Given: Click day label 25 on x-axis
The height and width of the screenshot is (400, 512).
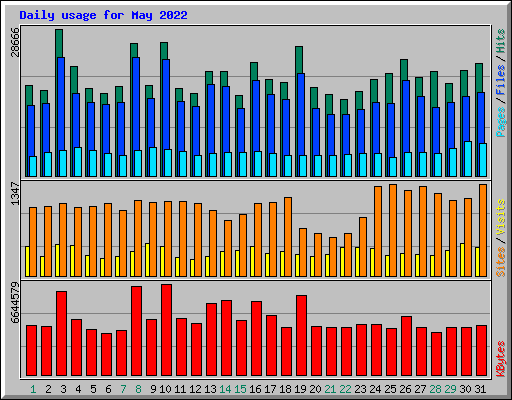Looking at the screenshot, I should (390, 389).
